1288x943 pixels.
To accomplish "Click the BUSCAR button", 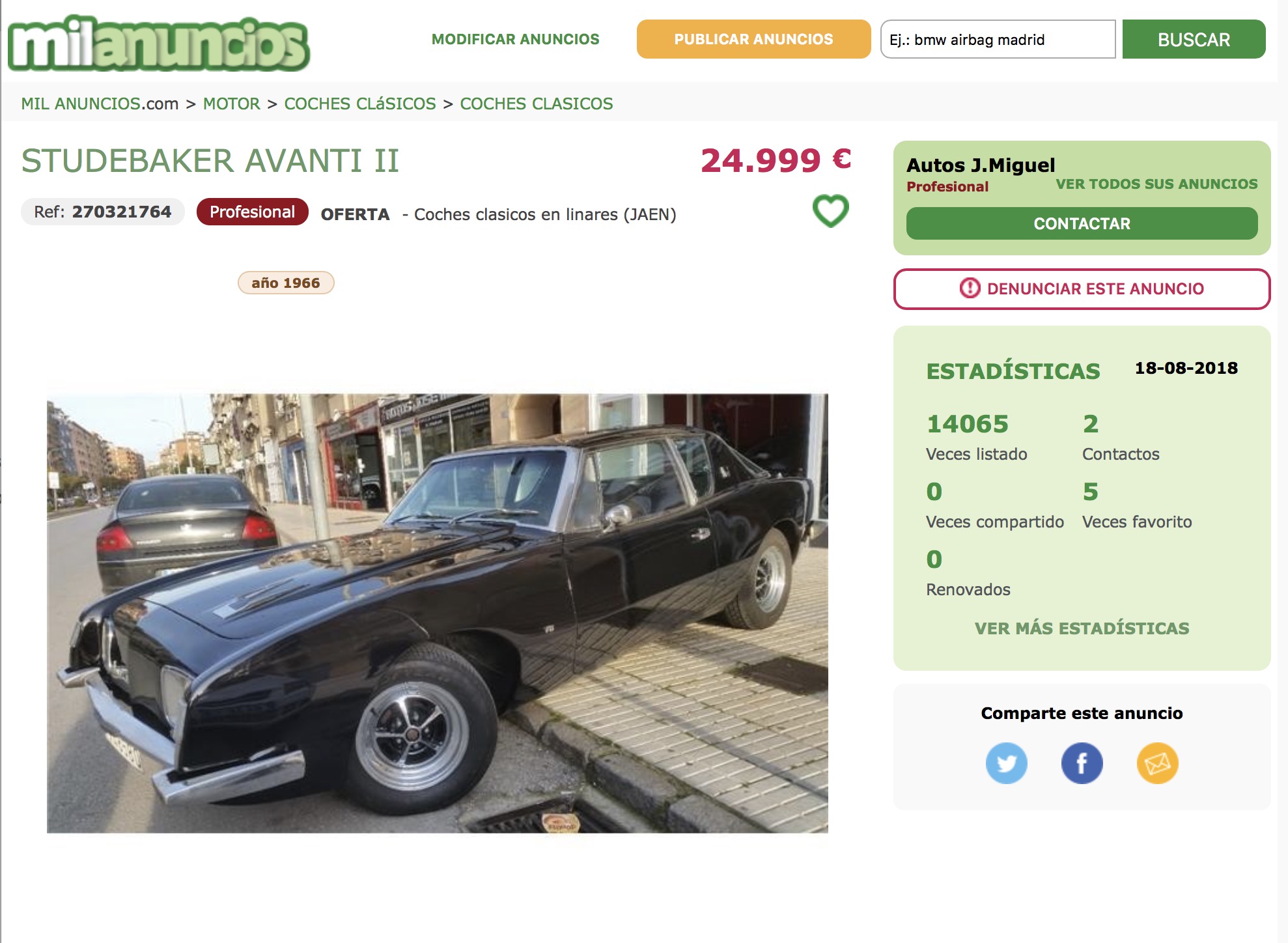I will point(1194,39).
